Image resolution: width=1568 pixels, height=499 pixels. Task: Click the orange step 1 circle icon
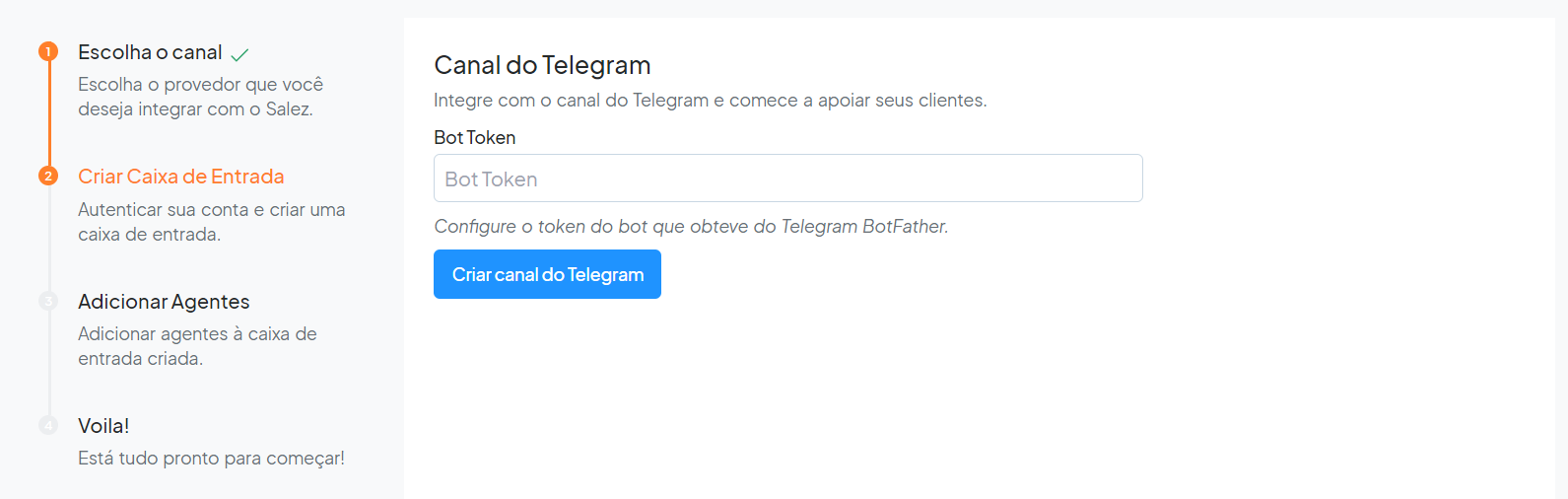tap(48, 51)
